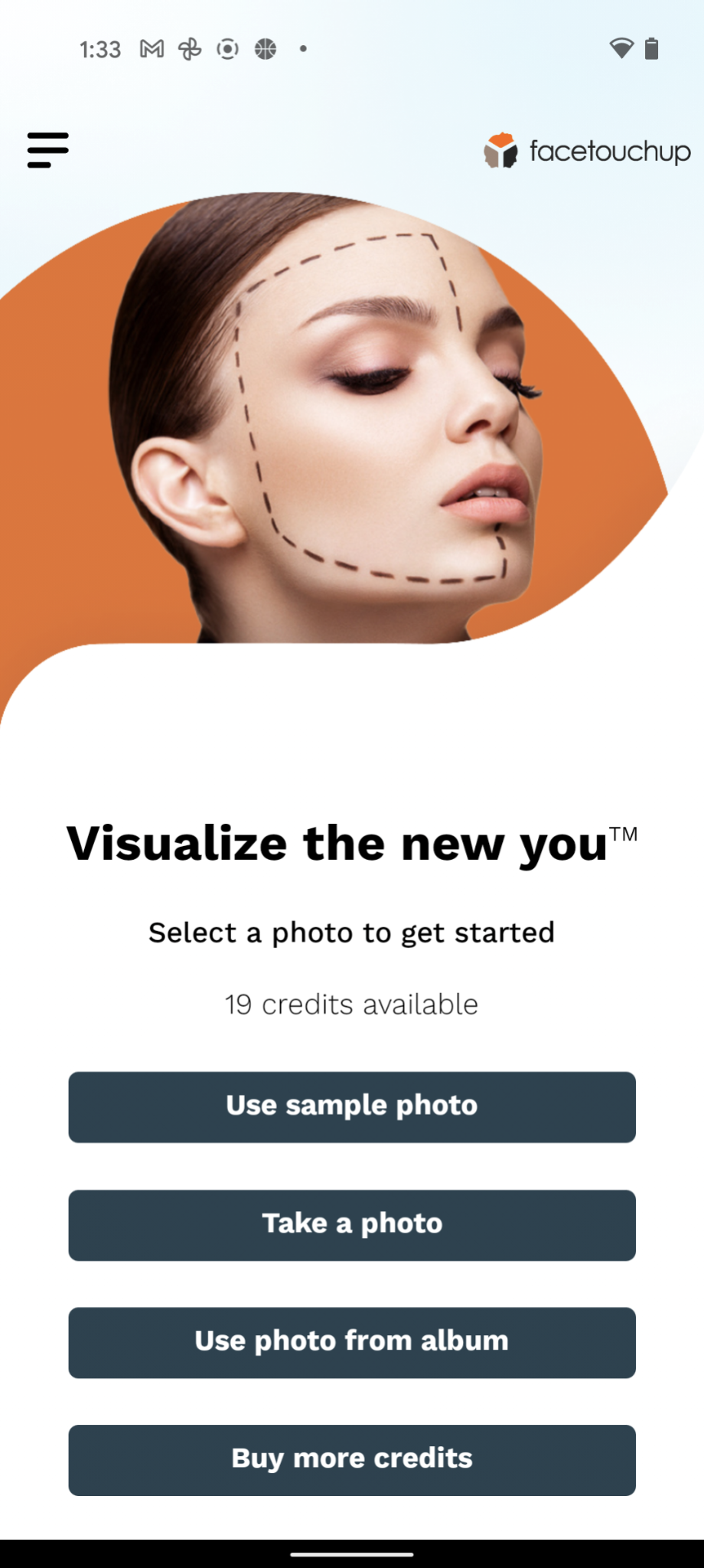
Task: Open the hamburger menu
Action: tap(47, 150)
